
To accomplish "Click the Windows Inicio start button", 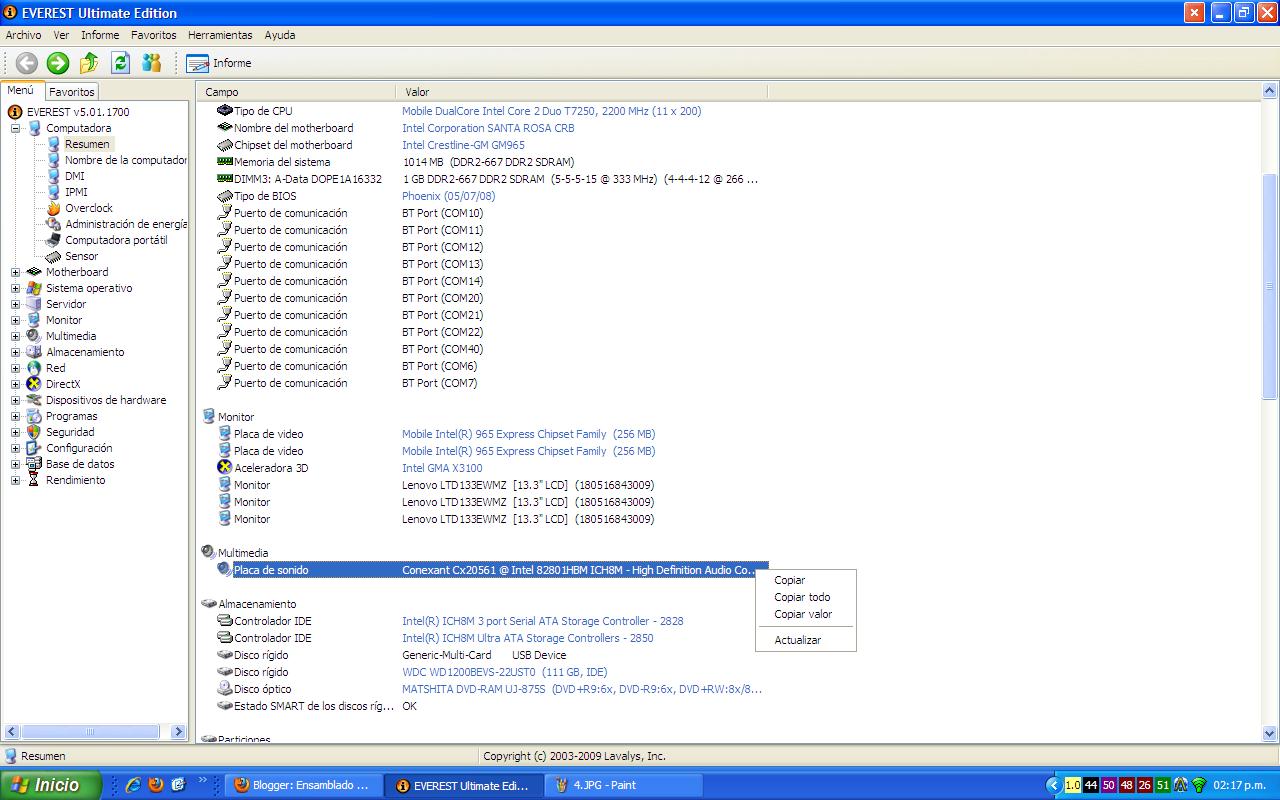I will tap(51, 785).
